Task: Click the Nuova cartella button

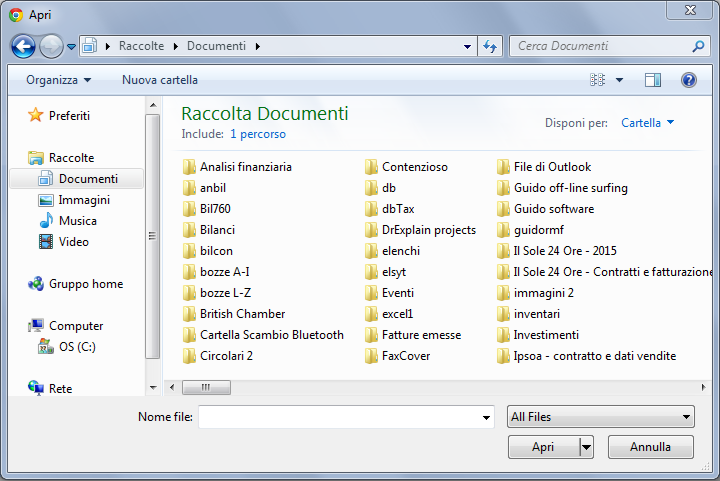Action: coord(160,80)
